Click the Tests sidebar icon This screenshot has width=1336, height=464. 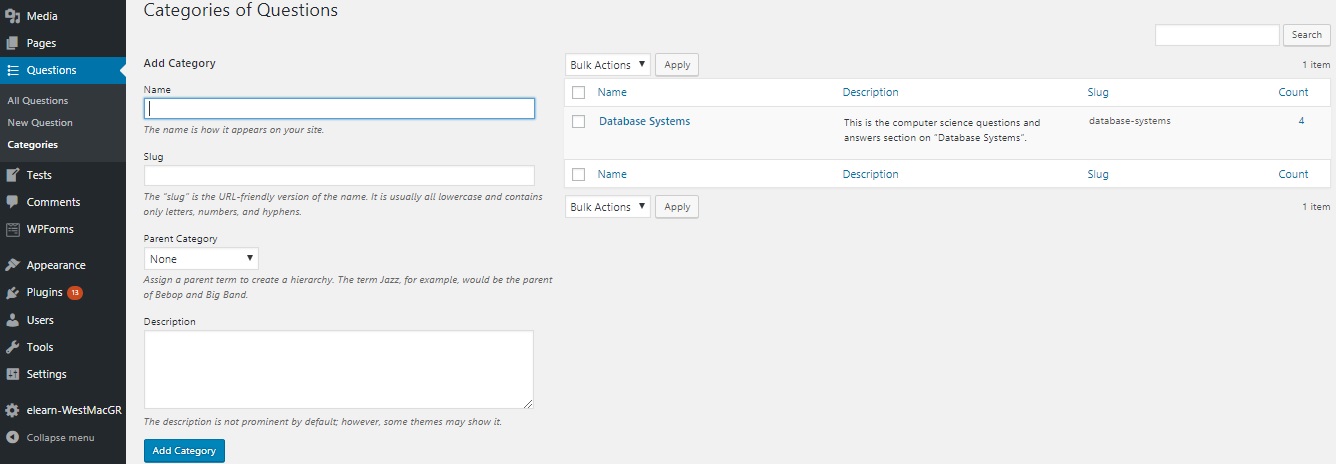(x=13, y=175)
